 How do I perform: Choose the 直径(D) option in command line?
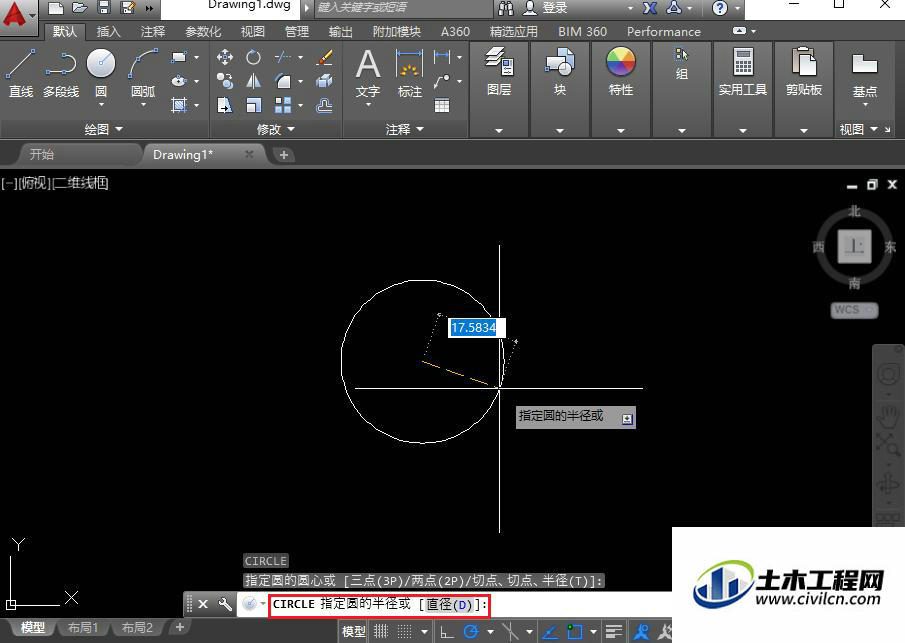pos(449,604)
